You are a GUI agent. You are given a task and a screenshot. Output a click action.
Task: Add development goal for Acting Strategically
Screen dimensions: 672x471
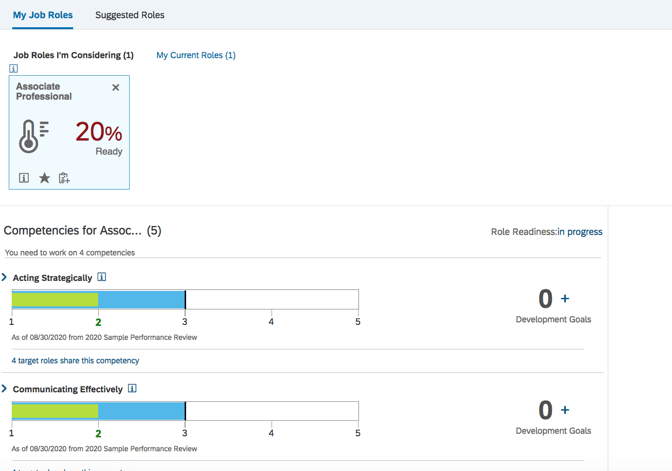point(565,299)
